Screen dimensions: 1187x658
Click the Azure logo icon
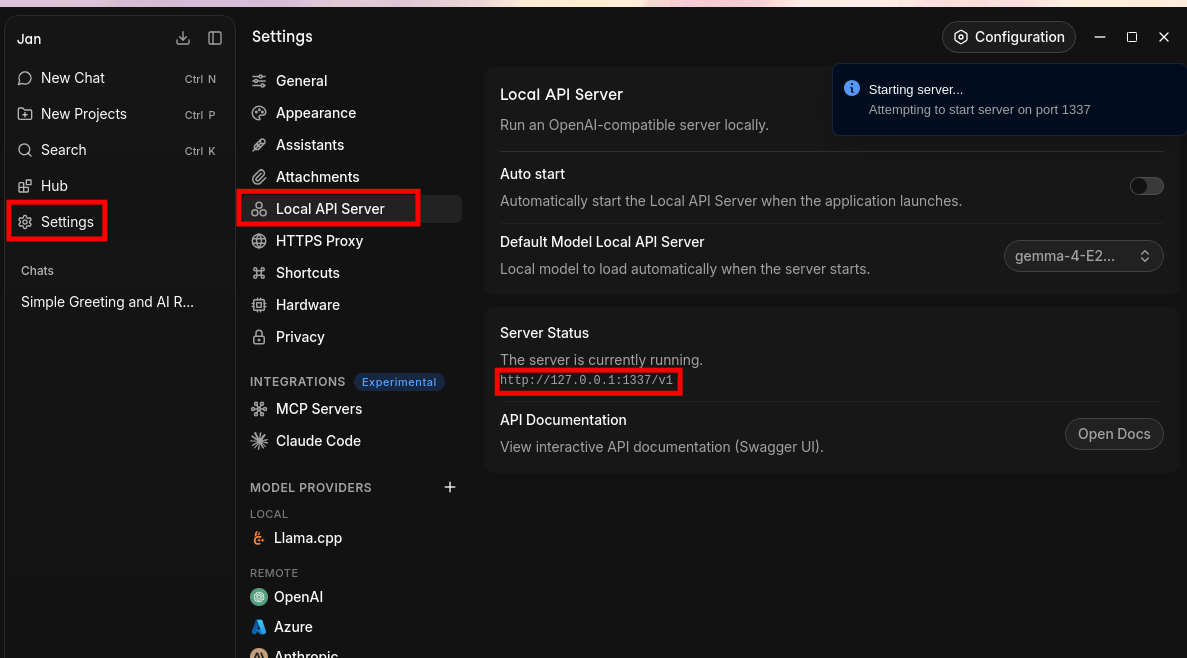259,627
